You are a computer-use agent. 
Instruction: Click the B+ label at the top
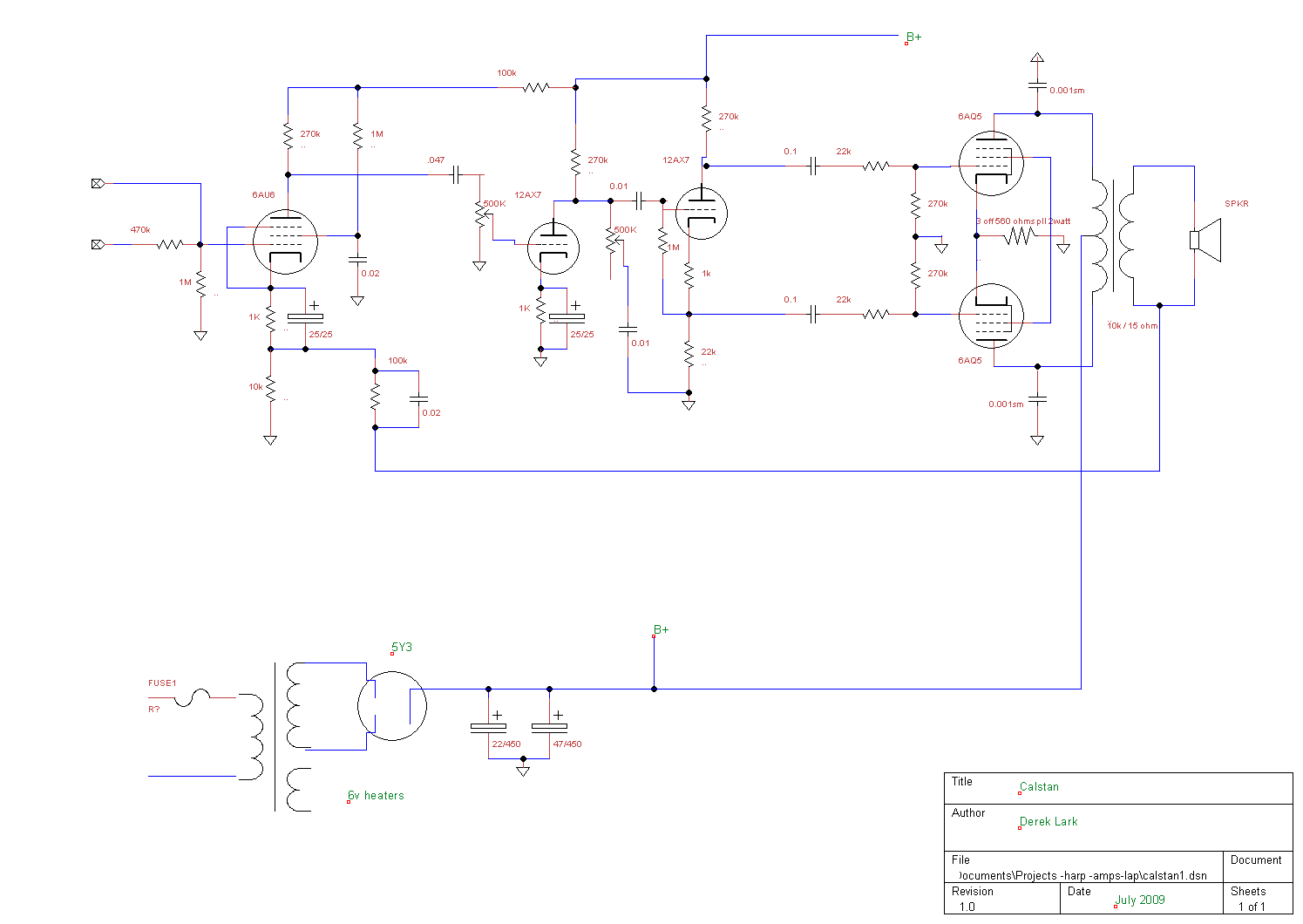point(914,37)
